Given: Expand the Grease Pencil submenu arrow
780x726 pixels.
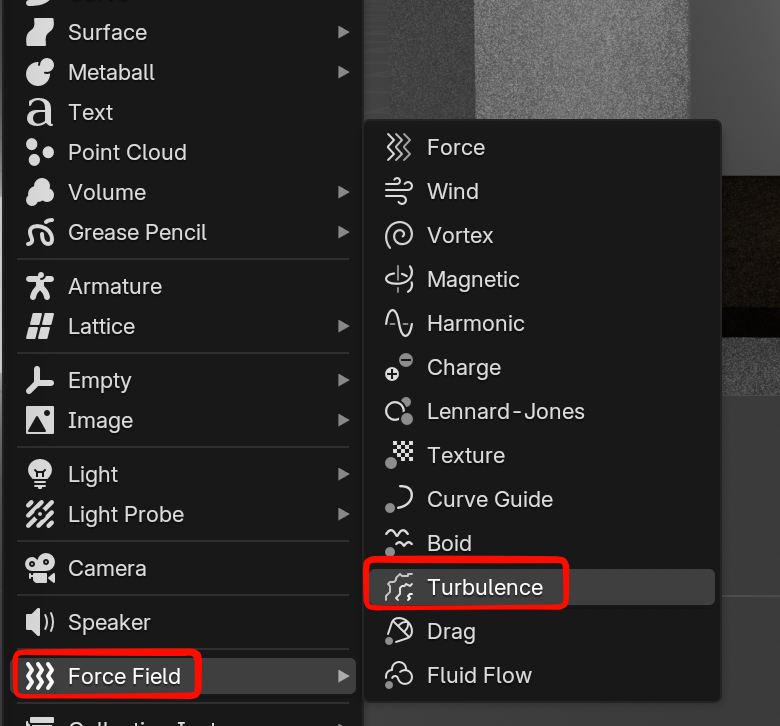Looking at the screenshot, I should (344, 233).
